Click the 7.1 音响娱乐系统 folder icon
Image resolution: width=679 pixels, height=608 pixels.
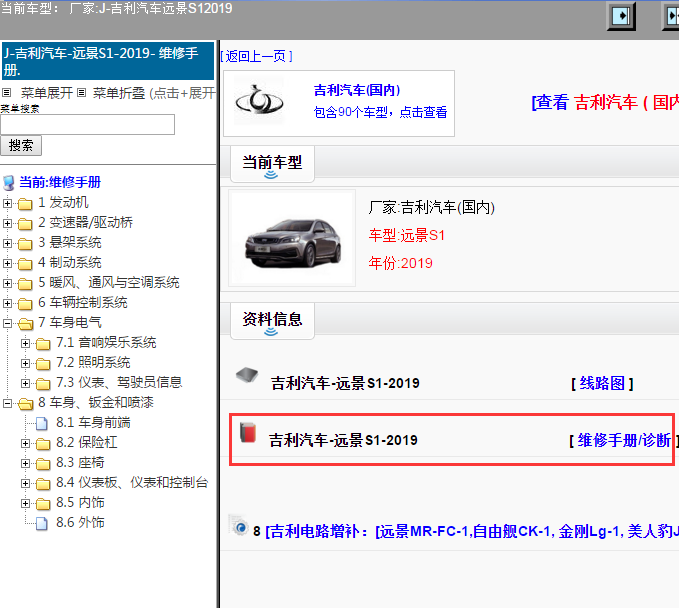pyautogui.click(x=43, y=344)
